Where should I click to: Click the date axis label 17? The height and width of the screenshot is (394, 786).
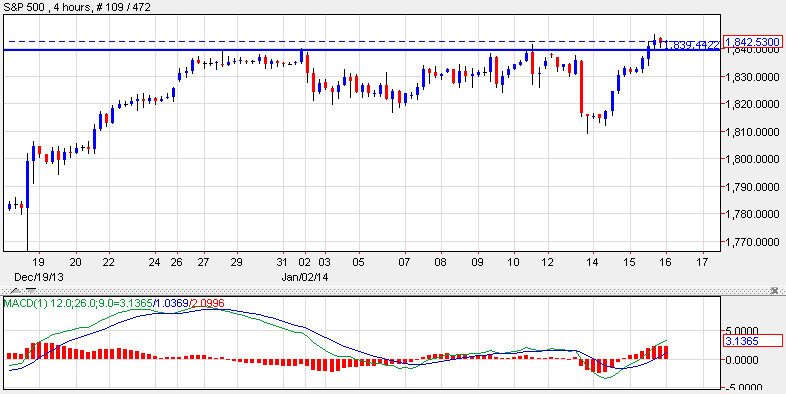click(x=703, y=262)
